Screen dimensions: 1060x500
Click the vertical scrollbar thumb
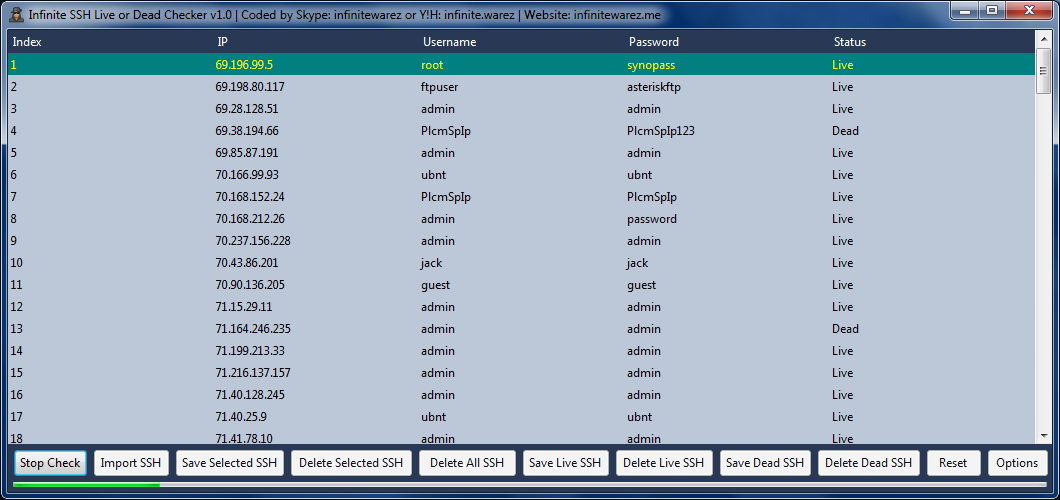tap(1043, 70)
